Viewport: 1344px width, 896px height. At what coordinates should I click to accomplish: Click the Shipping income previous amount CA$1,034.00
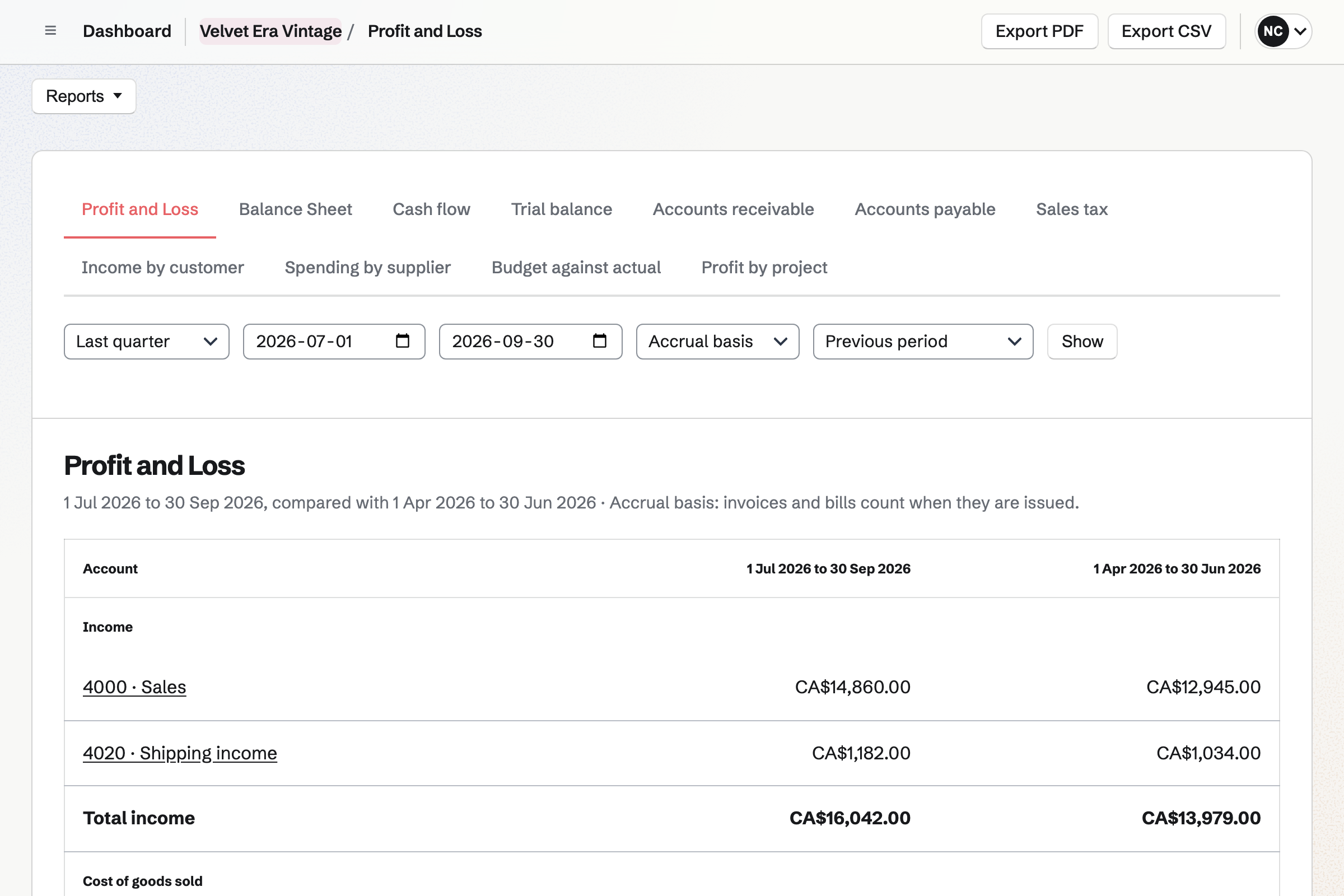[1208, 753]
